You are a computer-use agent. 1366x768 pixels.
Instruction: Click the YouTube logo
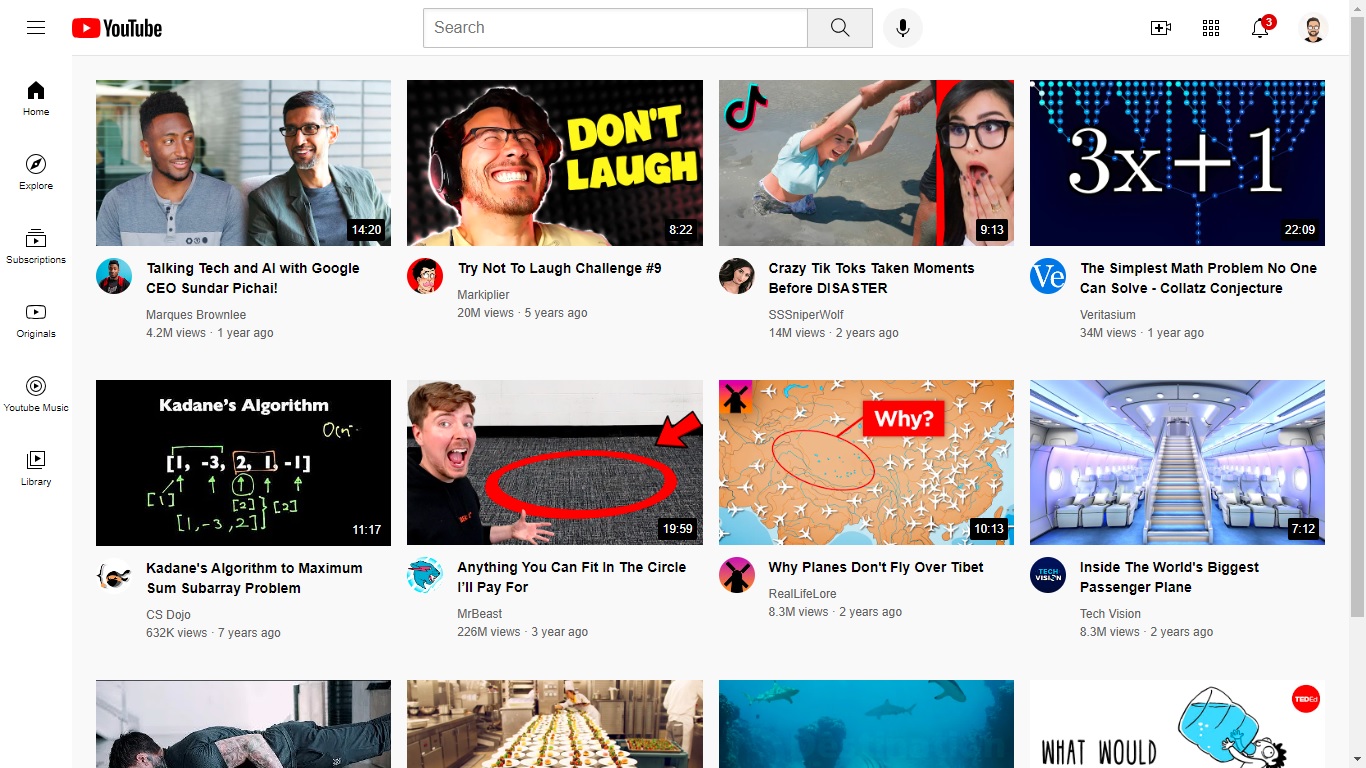[116, 27]
